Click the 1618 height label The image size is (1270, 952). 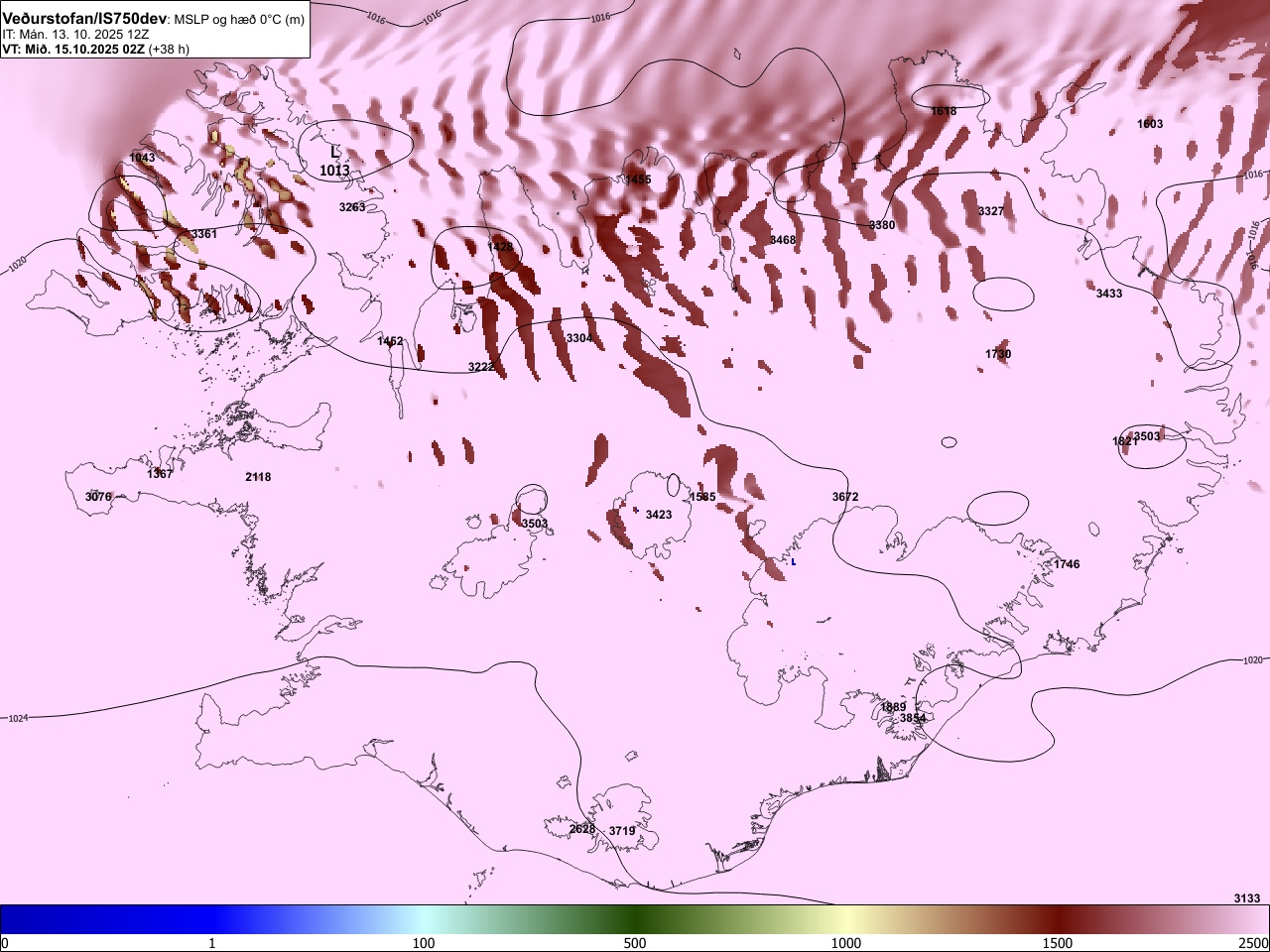(x=944, y=111)
